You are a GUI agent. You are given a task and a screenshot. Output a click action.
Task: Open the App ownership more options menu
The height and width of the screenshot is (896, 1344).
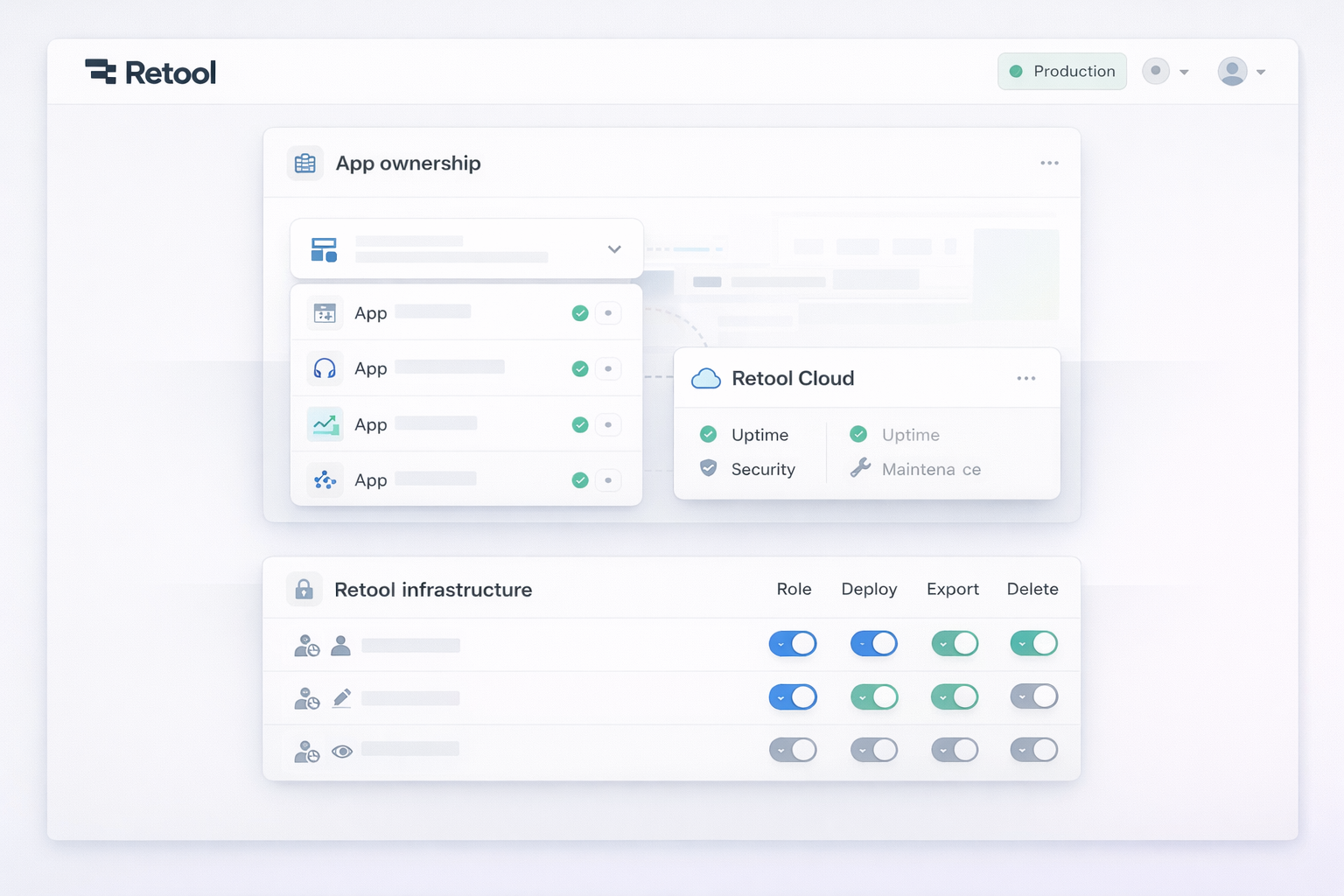pyautogui.click(x=1049, y=164)
